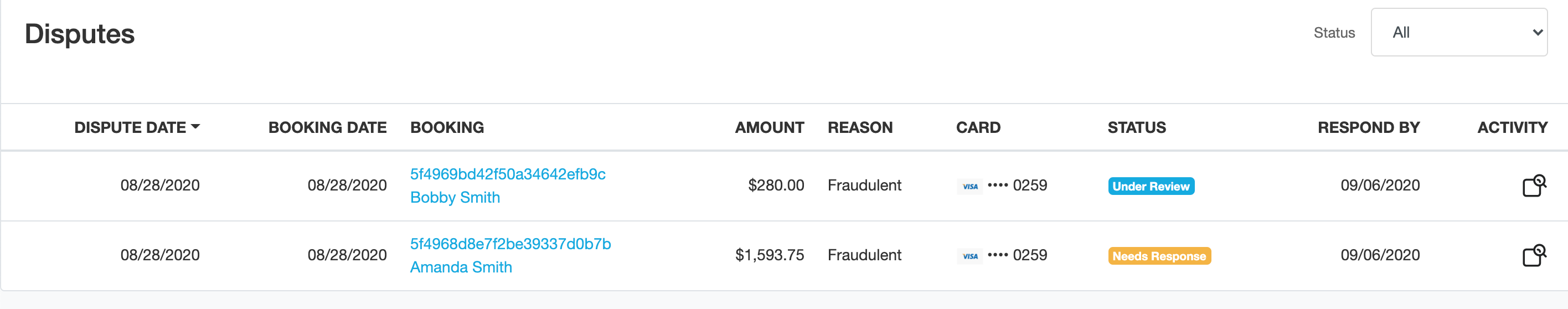This screenshot has height=309, width=1568.
Task: Open Bobby Smith customer link
Action: 455,198
